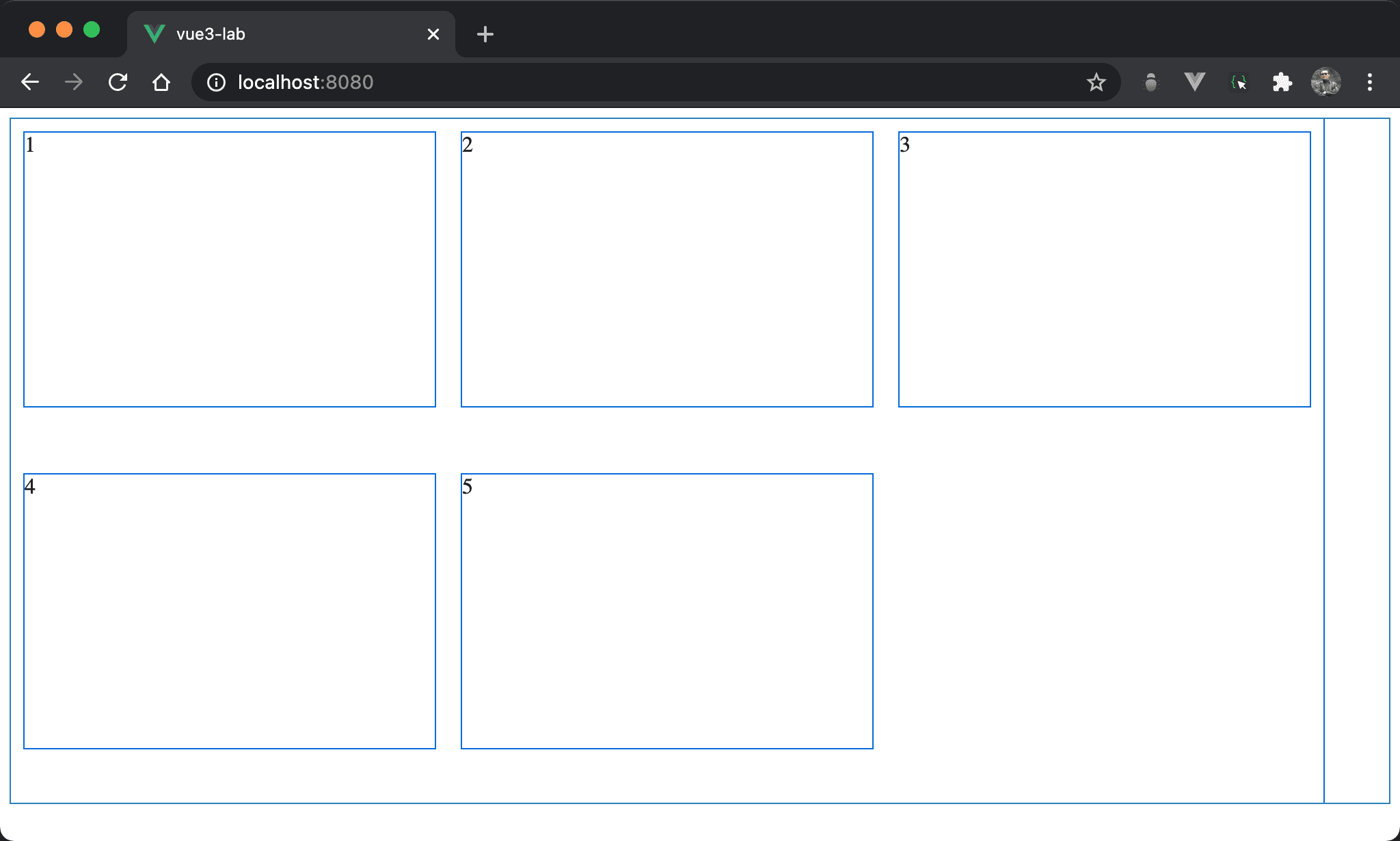Reload the localhost page
The height and width of the screenshot is (841, 1400).
tap(118, 82)
